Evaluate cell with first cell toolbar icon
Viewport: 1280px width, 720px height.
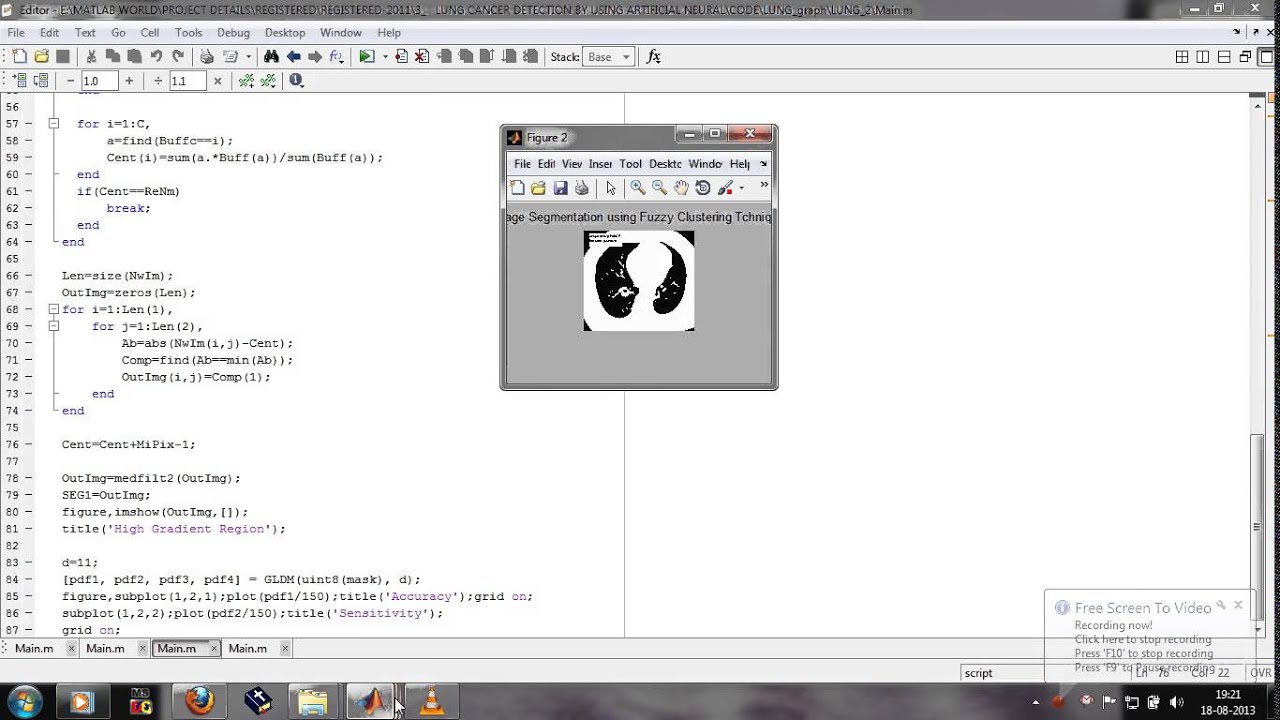(20, 81)
